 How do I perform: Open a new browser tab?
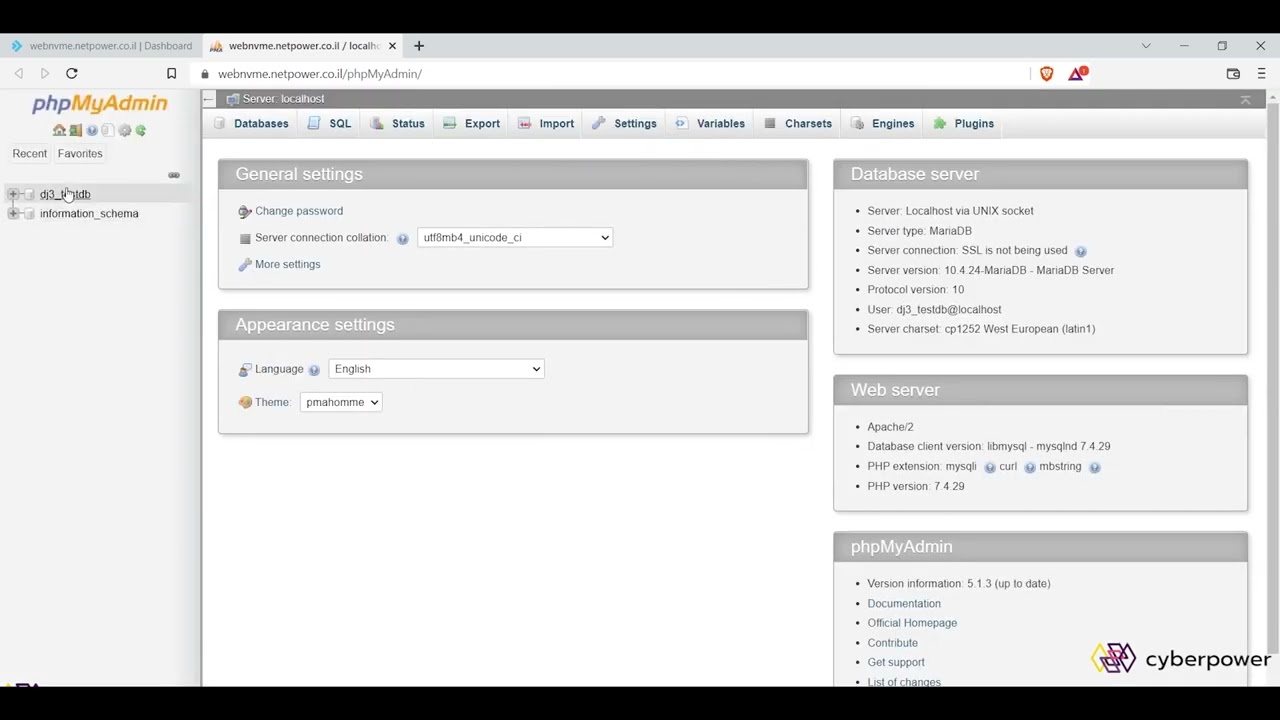pos(419,46)
